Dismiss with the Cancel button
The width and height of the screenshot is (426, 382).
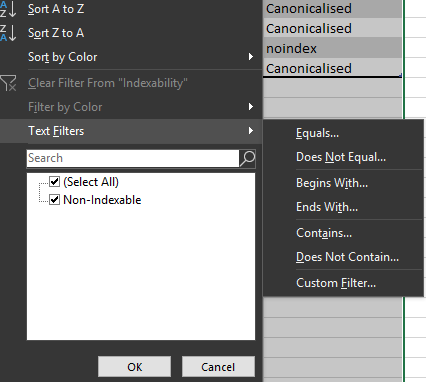218,367
